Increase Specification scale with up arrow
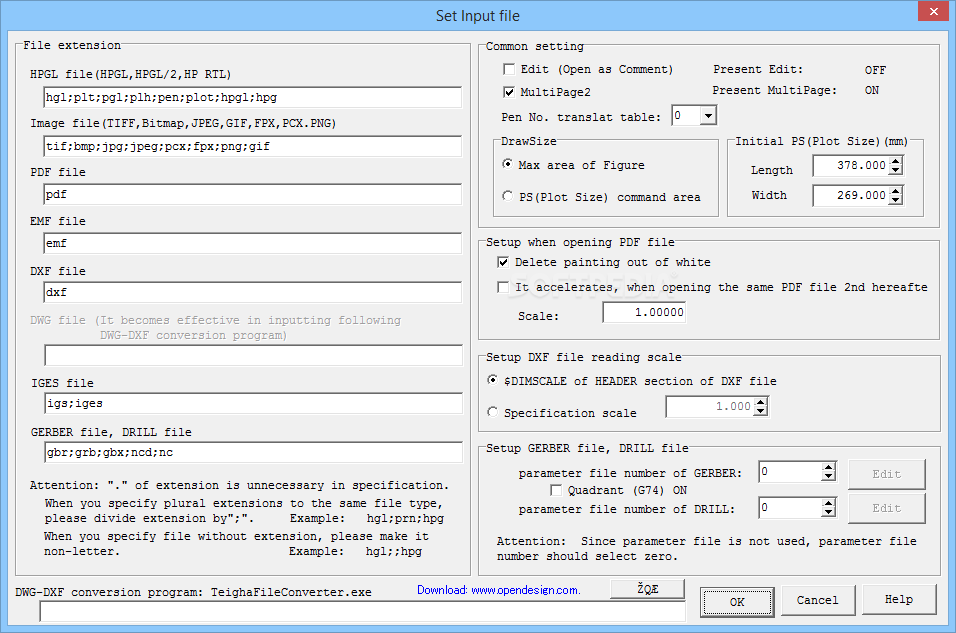The image size is (956, 633). [x=760, y=402]
